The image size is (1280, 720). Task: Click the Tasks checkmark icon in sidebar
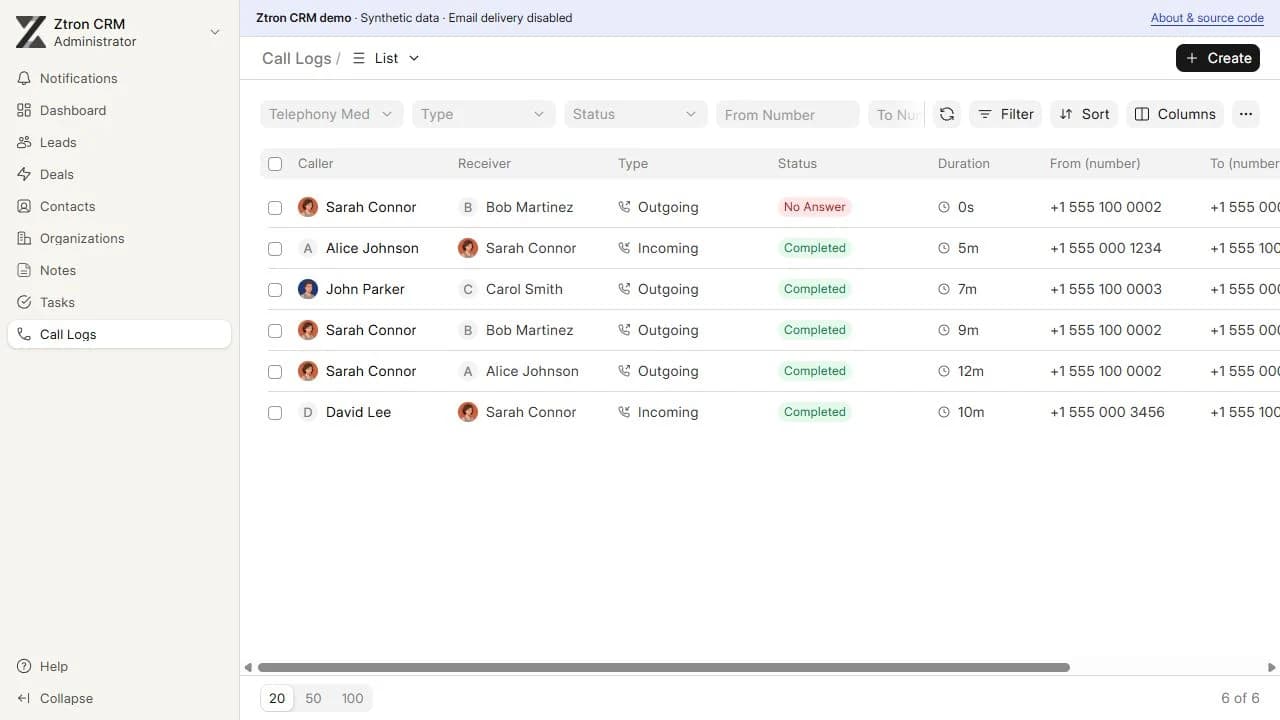pos(24,302)
